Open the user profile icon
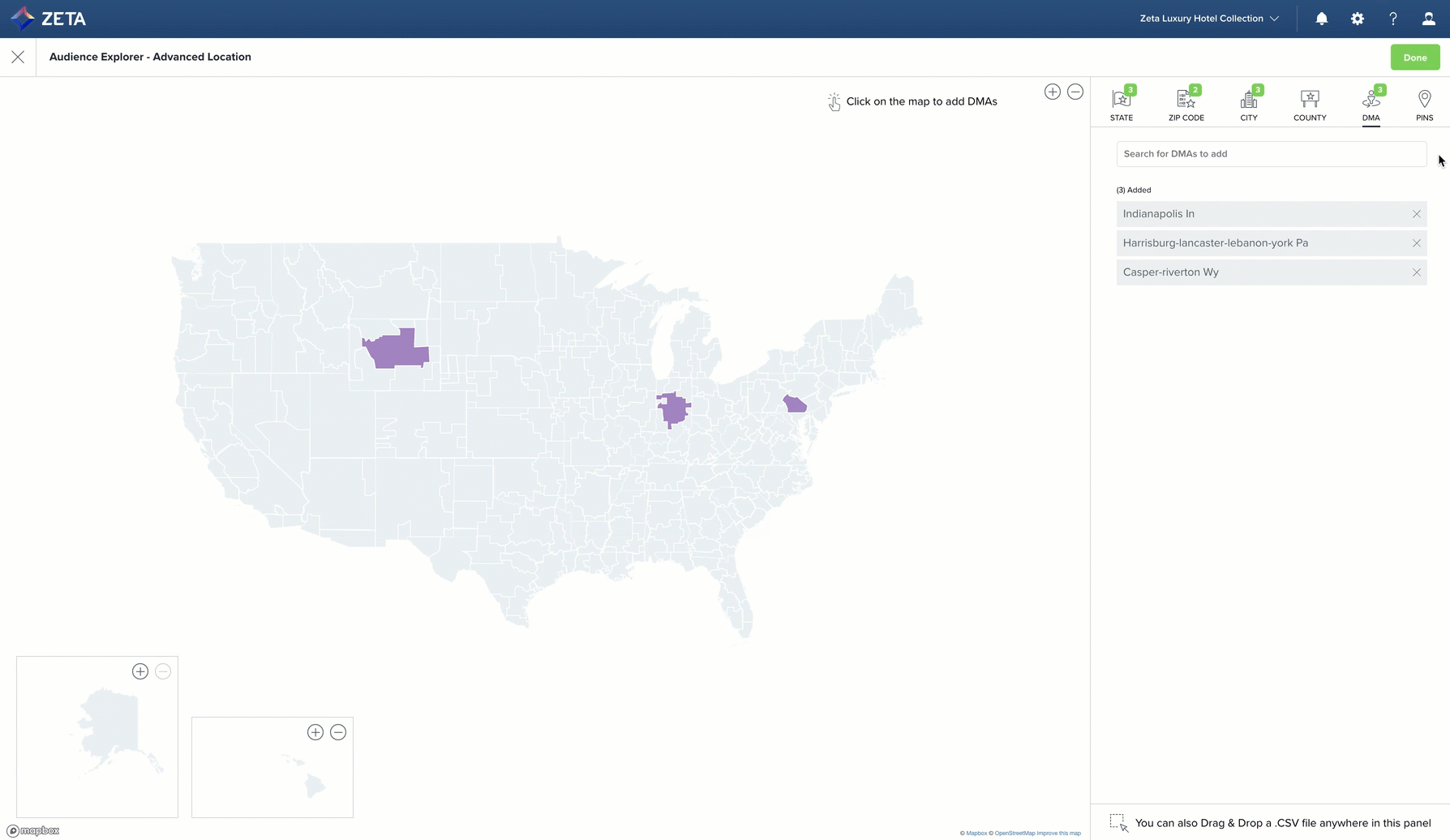Screen dimensions: 1450x840 pyautogui.click(x=1429, y=19)
